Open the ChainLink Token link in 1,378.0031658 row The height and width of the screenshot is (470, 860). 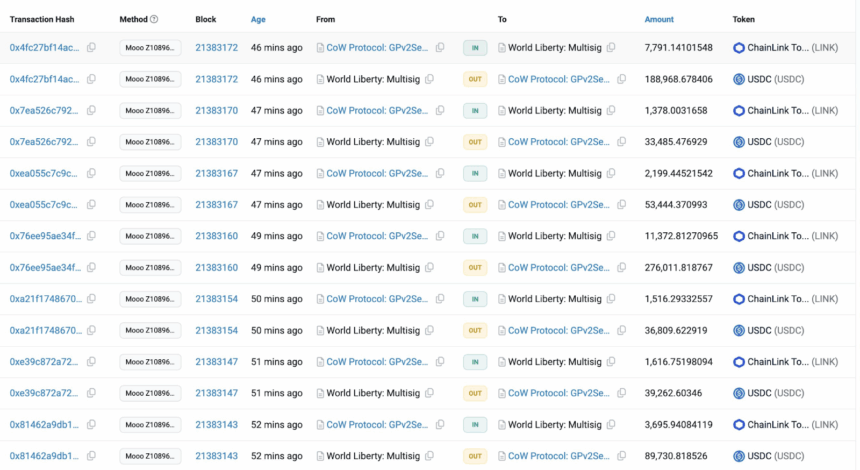793,110
